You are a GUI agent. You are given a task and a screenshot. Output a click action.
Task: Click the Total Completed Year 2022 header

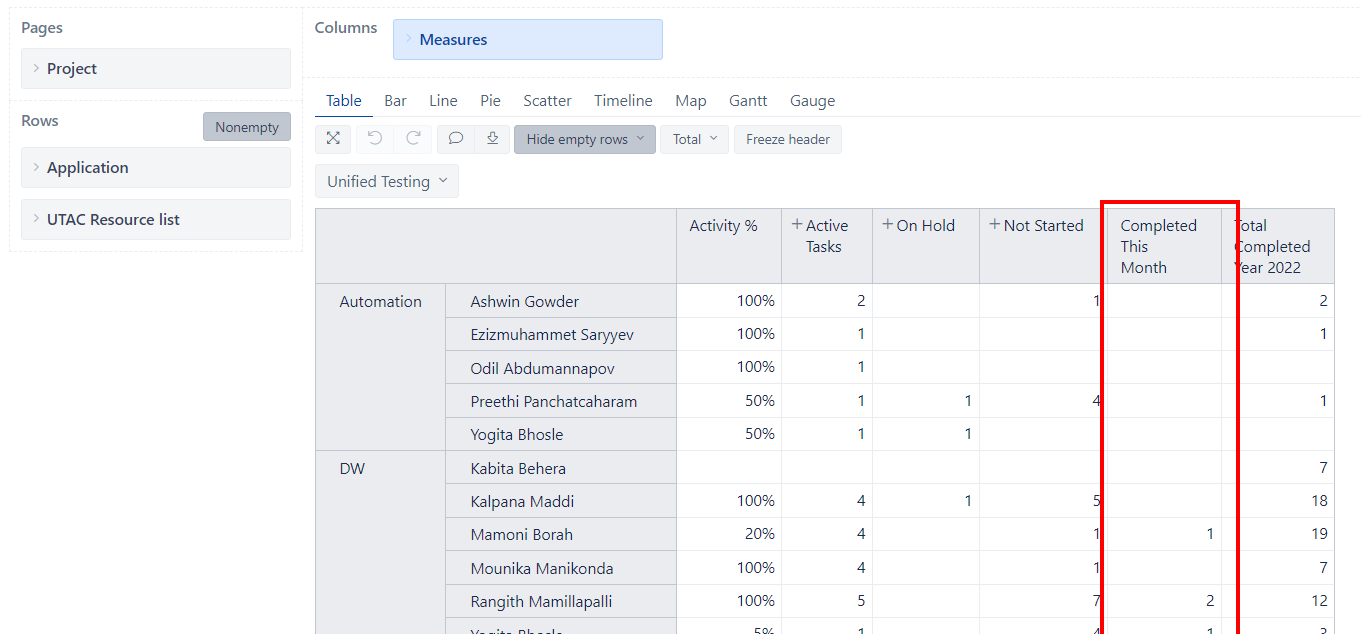point(1278,246)
